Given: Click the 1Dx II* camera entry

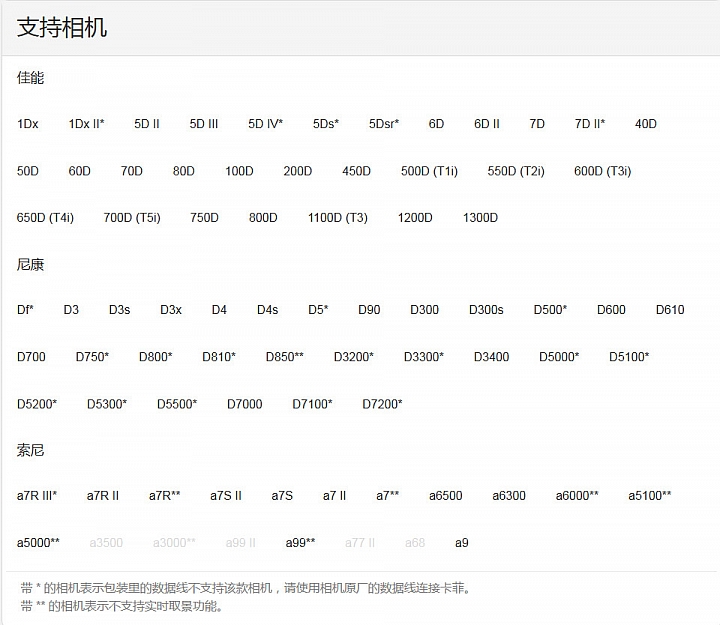Looking at the screenshot, I should pyautogui.click(x=86, y=124).
